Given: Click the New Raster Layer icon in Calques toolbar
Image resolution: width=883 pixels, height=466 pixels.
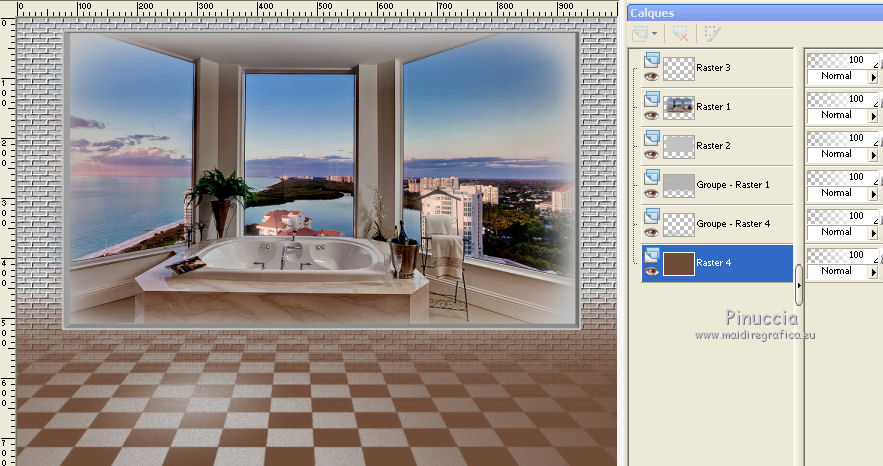Looking at the screenshot, I should (640, 34).
